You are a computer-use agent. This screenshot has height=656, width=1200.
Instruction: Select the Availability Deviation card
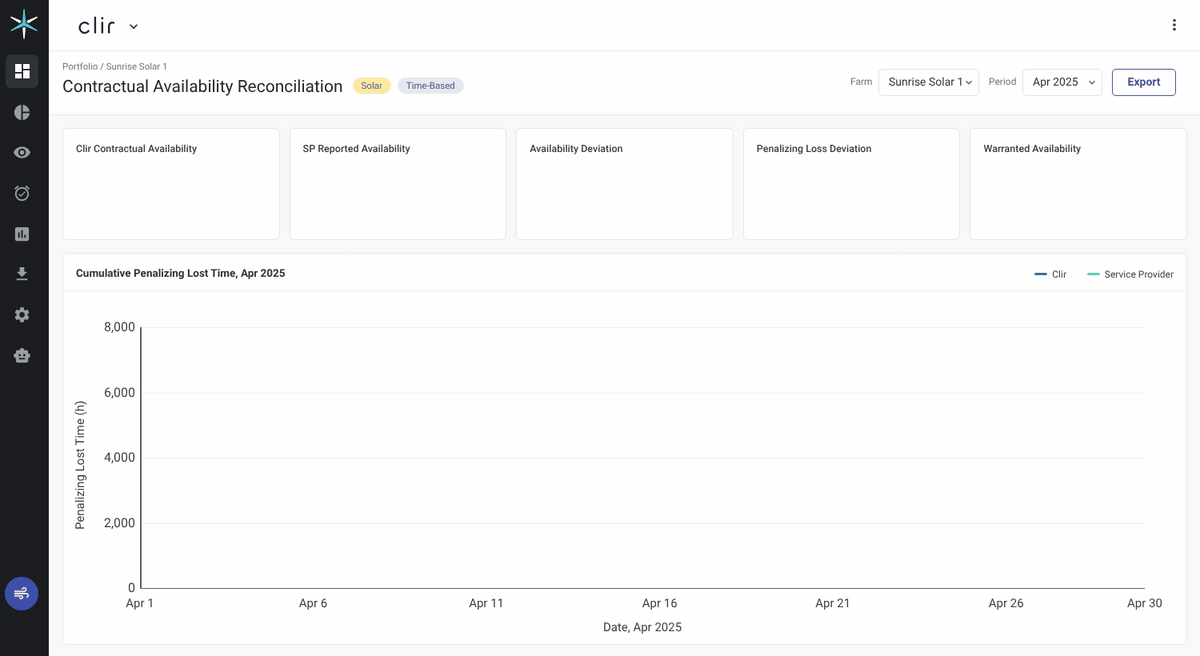coord(625,183)
